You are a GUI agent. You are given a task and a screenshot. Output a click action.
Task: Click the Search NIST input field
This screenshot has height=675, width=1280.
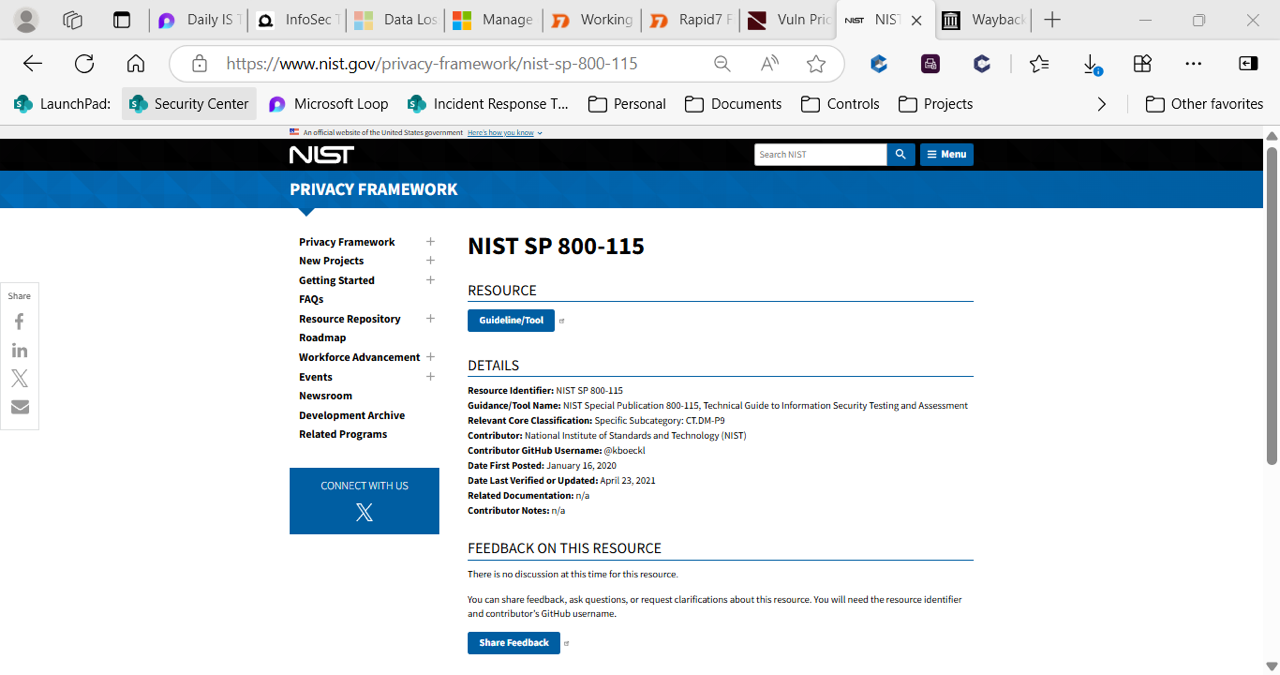[x=821, y=154]
